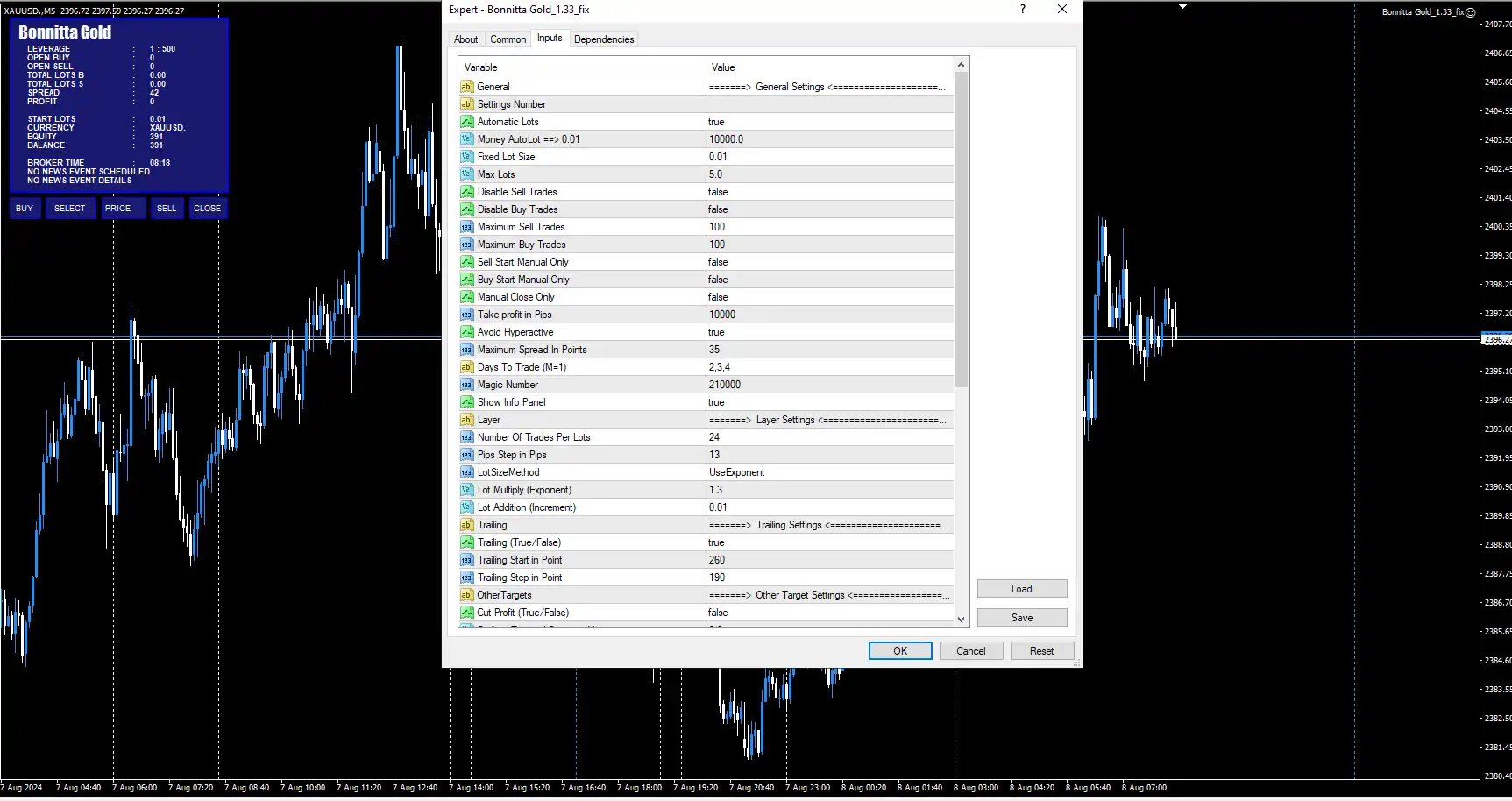Toggle Disable Buy Trades value false
Viewport: 1512px width, 801px height.
click(x=829, y=209)
